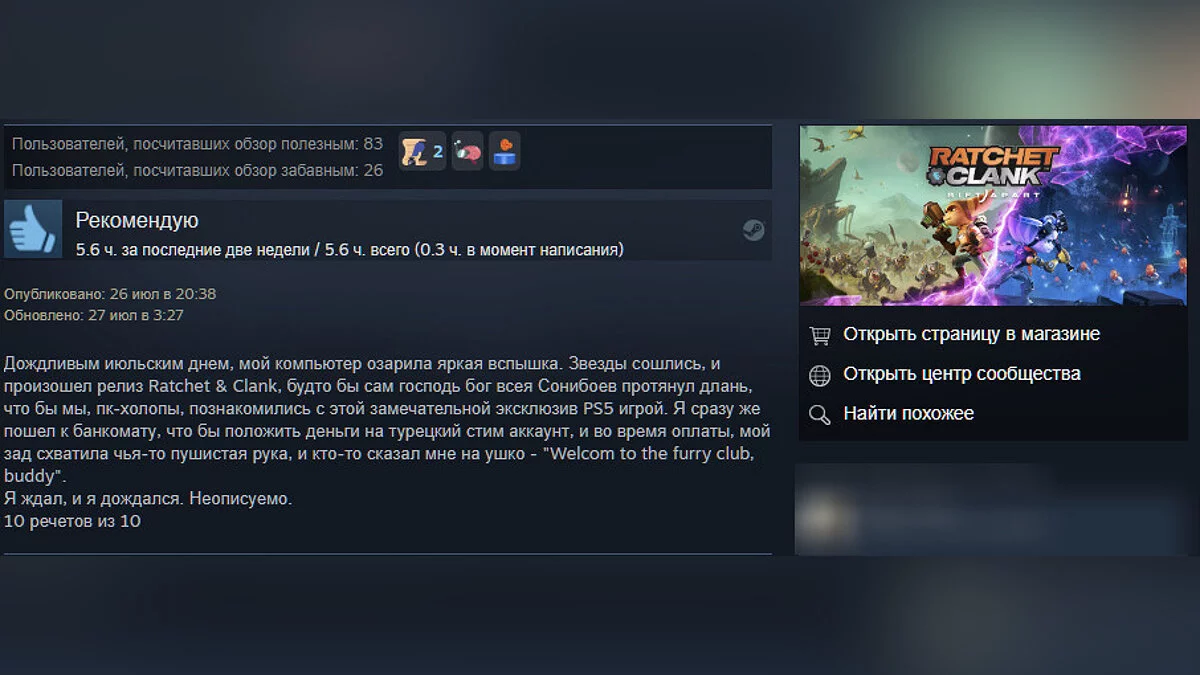Click the Steam logo icon in review header
The height and width of the screenshot is (675, 1200).
click(753, 230)
